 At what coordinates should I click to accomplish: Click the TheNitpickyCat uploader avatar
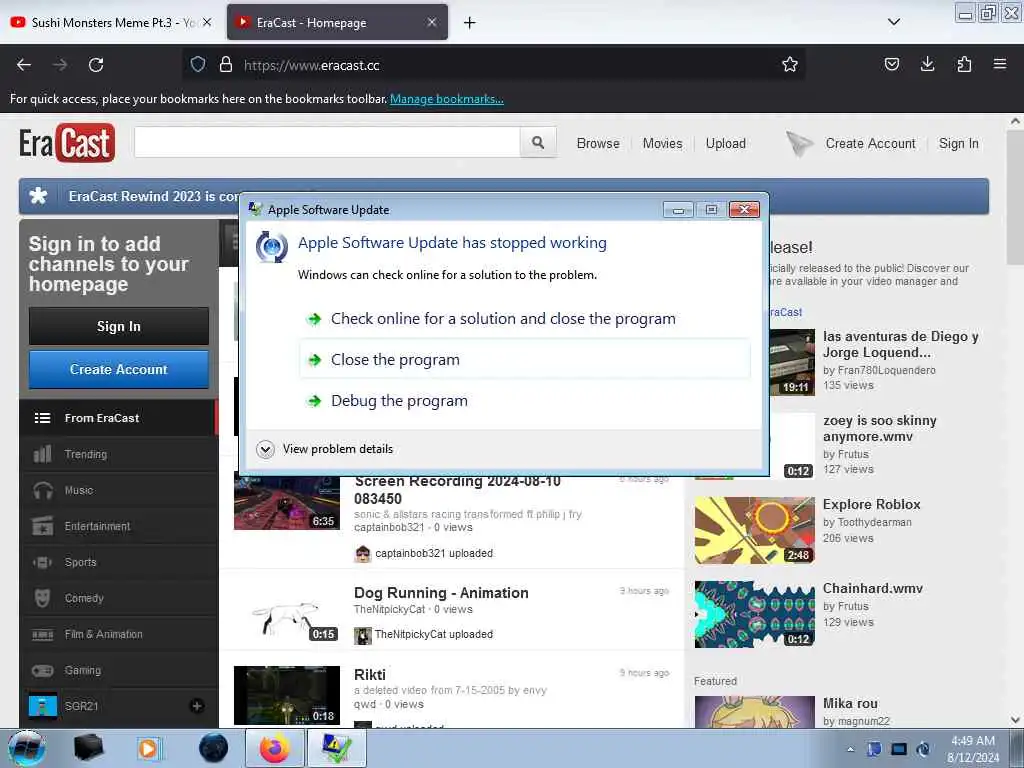tap(362, 635)
